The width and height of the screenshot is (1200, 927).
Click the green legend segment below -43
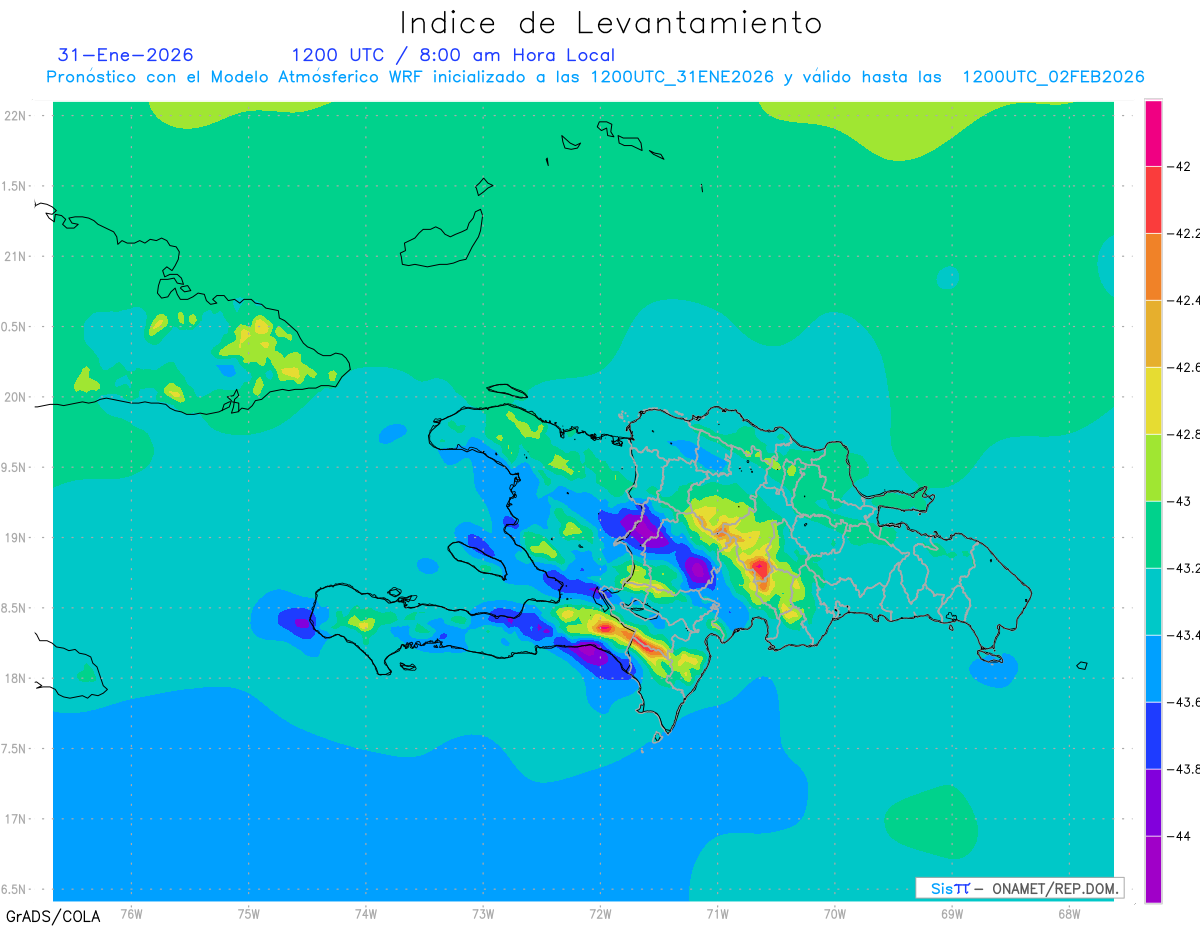[x=1153, y=535]
